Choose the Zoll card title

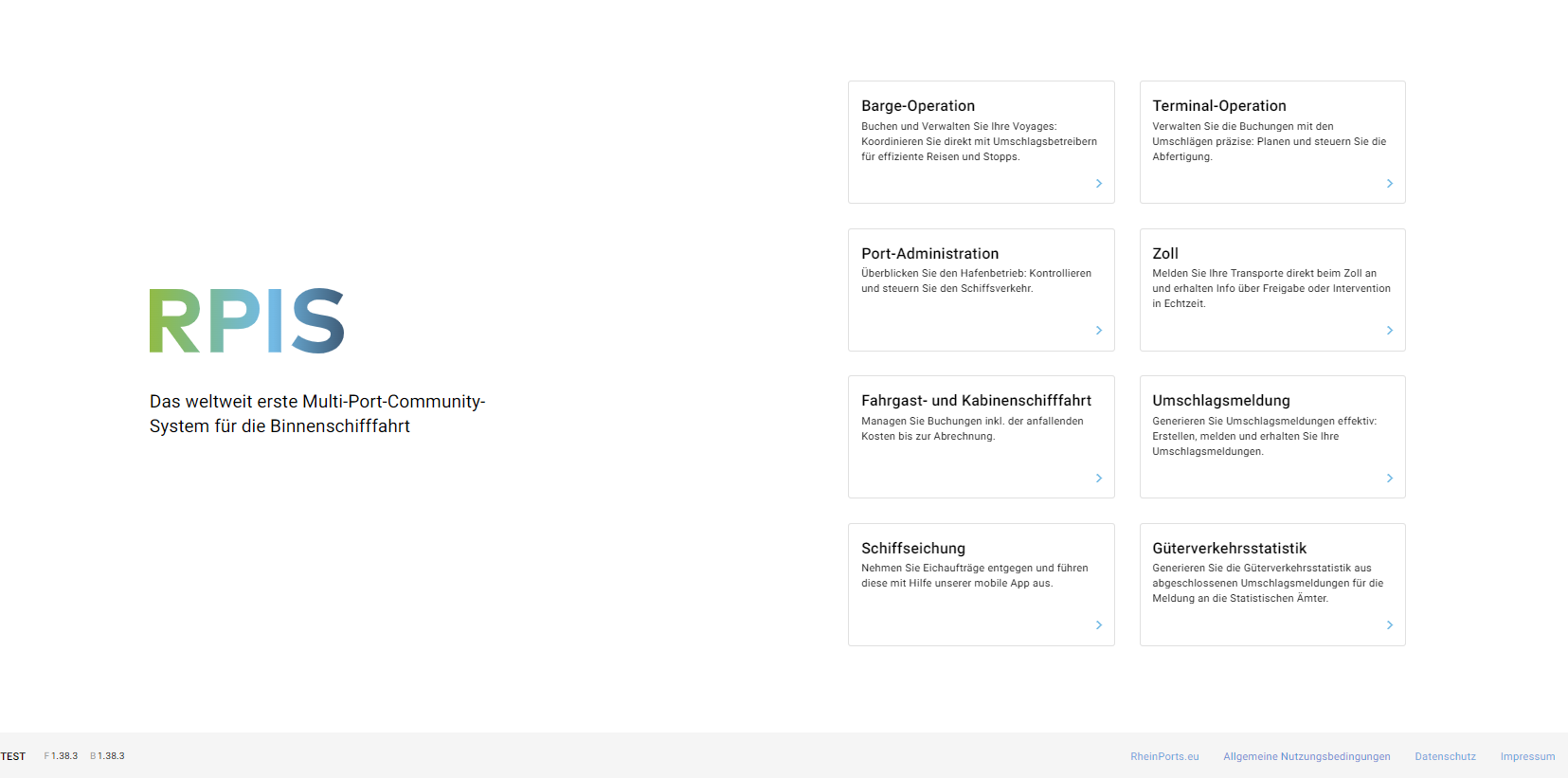click(x=1165, y=254)
